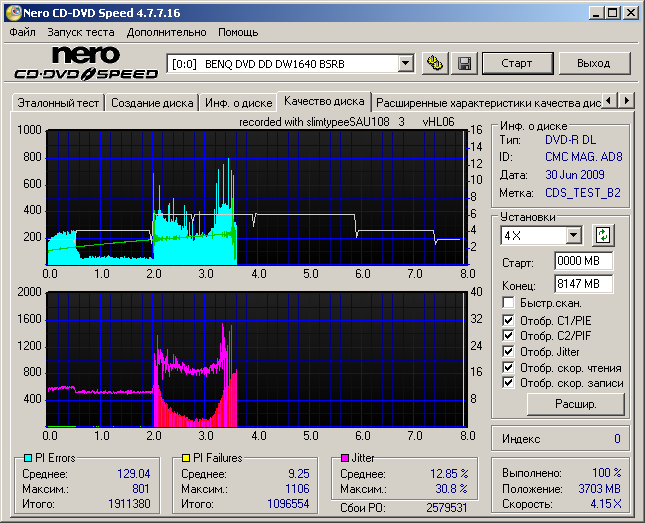
Task: Click the Старт position field 0000 MB
Action: tap(583, 261)
